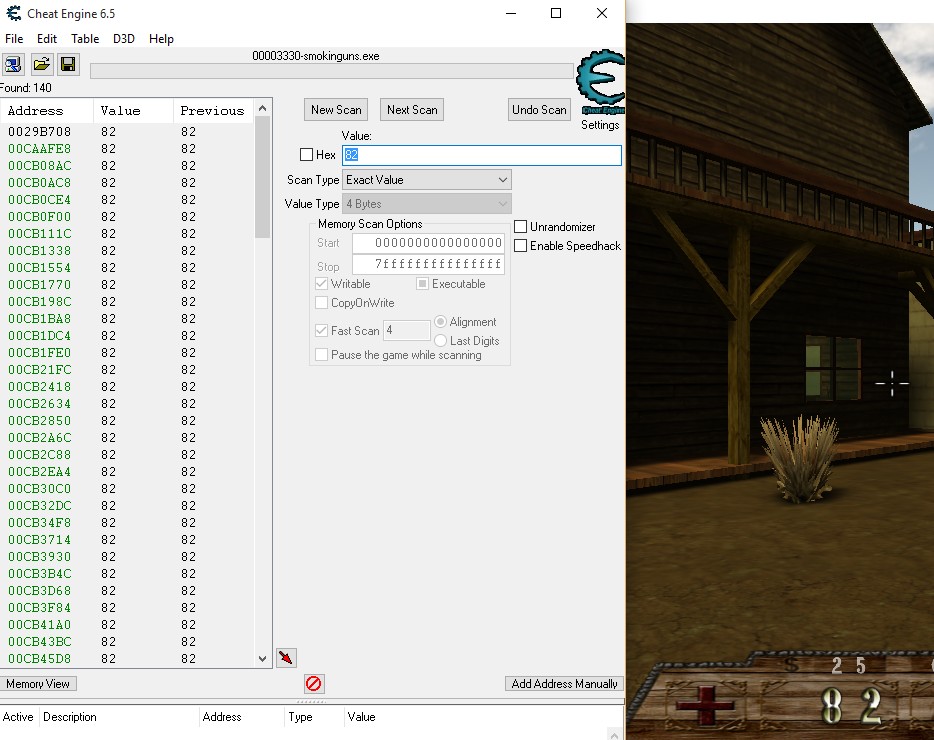Open the Scan Type dropdown
Image resolution: width=934 pixels, height=740 pixels.
point(427,180)
